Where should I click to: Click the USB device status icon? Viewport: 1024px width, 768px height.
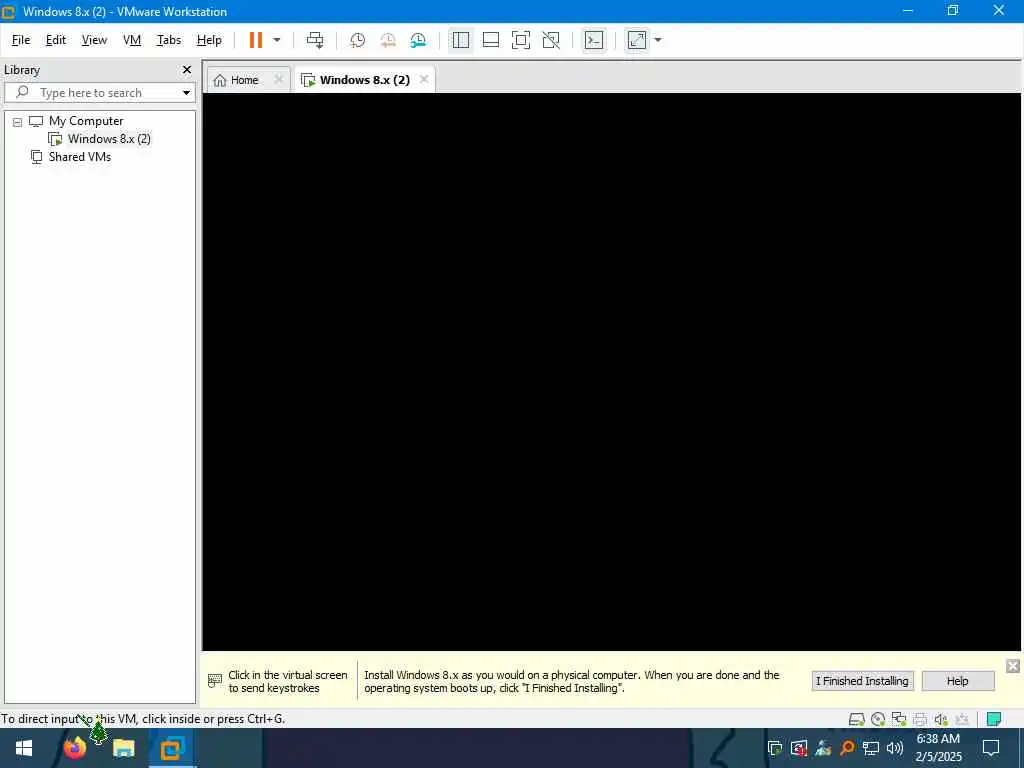click(962, 719)
